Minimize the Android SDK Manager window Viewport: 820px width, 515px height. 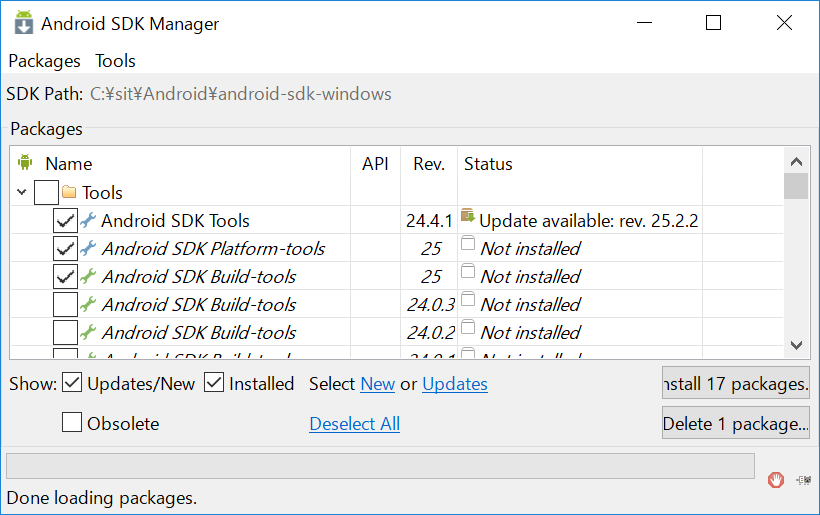tap(644, 22)
